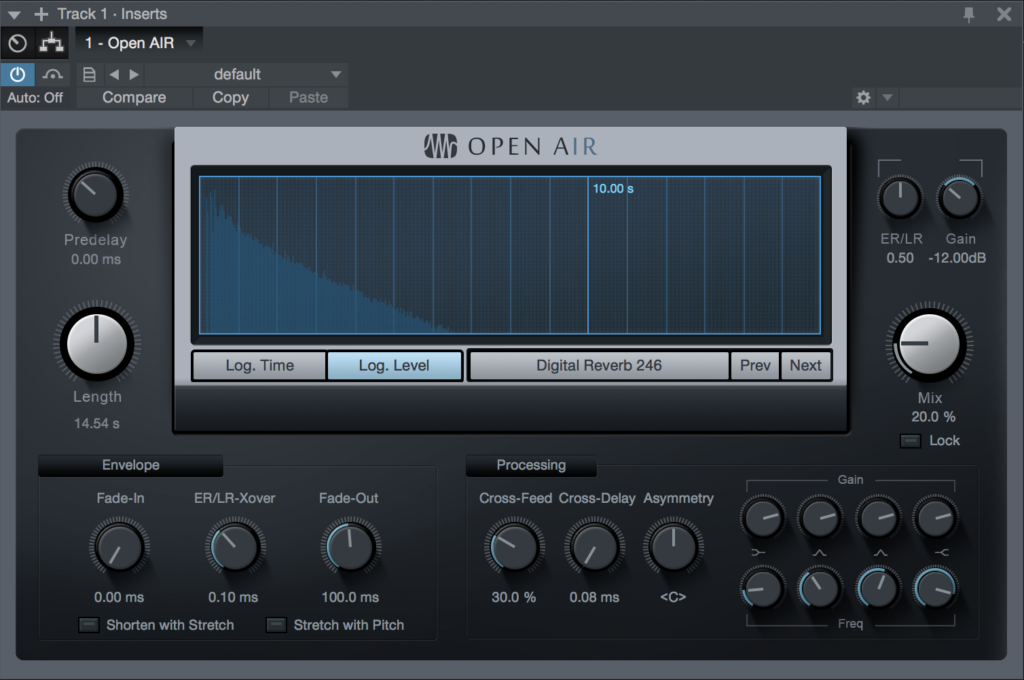Viewport: 1024px width, 680px height.
Task: Go to next preset with the right arrow
Action: point(134,74)
